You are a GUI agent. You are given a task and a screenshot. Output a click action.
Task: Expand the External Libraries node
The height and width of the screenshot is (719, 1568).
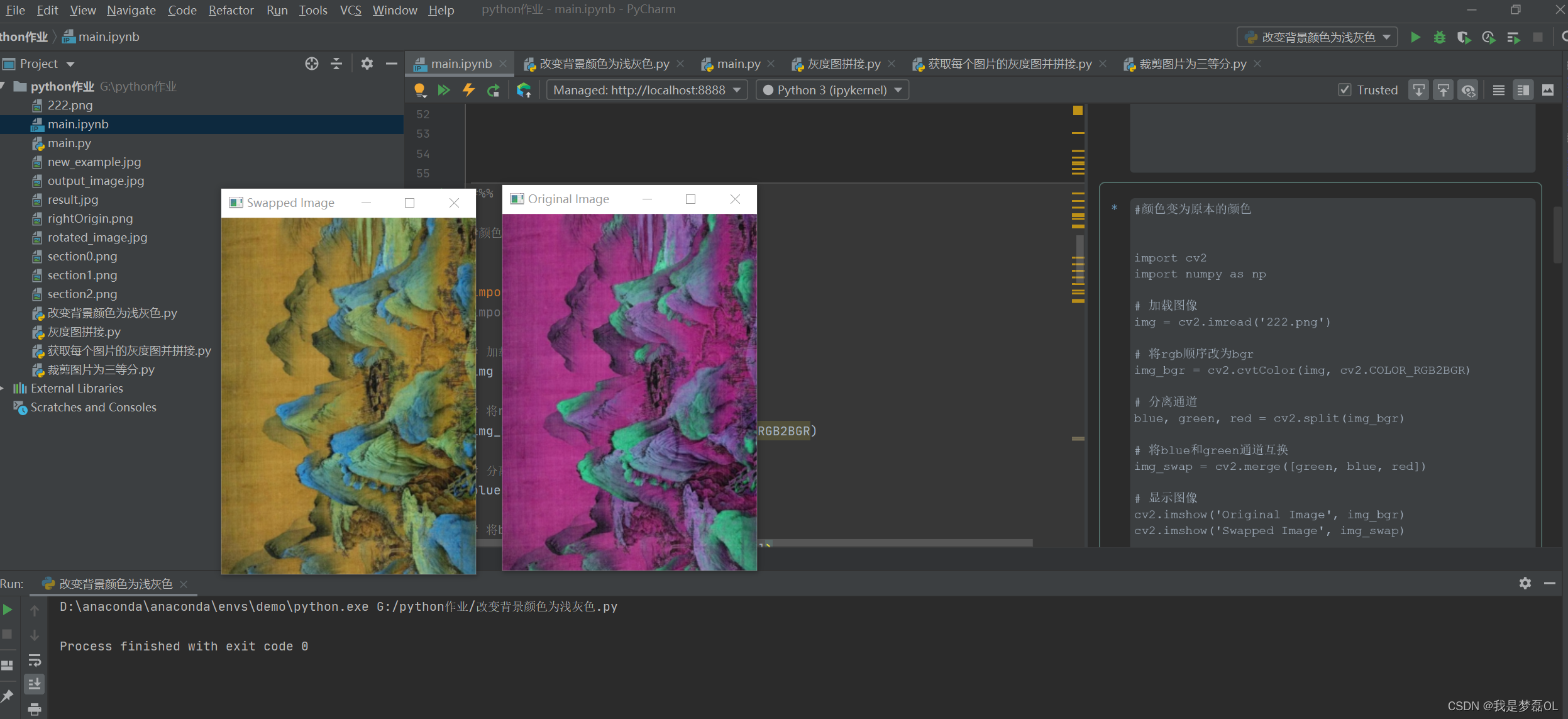pos(3,388)
